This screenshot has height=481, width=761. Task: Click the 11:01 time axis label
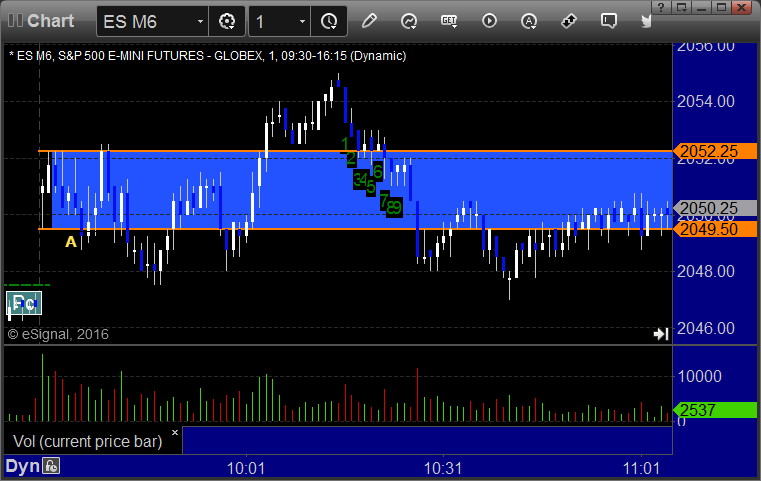[641, 468]
